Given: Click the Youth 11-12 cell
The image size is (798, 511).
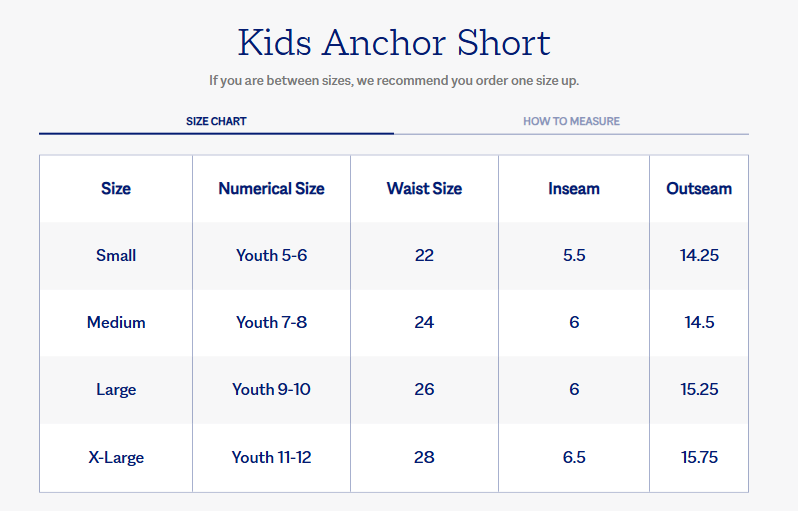Looking at the screenshot, I should (271, 457).
